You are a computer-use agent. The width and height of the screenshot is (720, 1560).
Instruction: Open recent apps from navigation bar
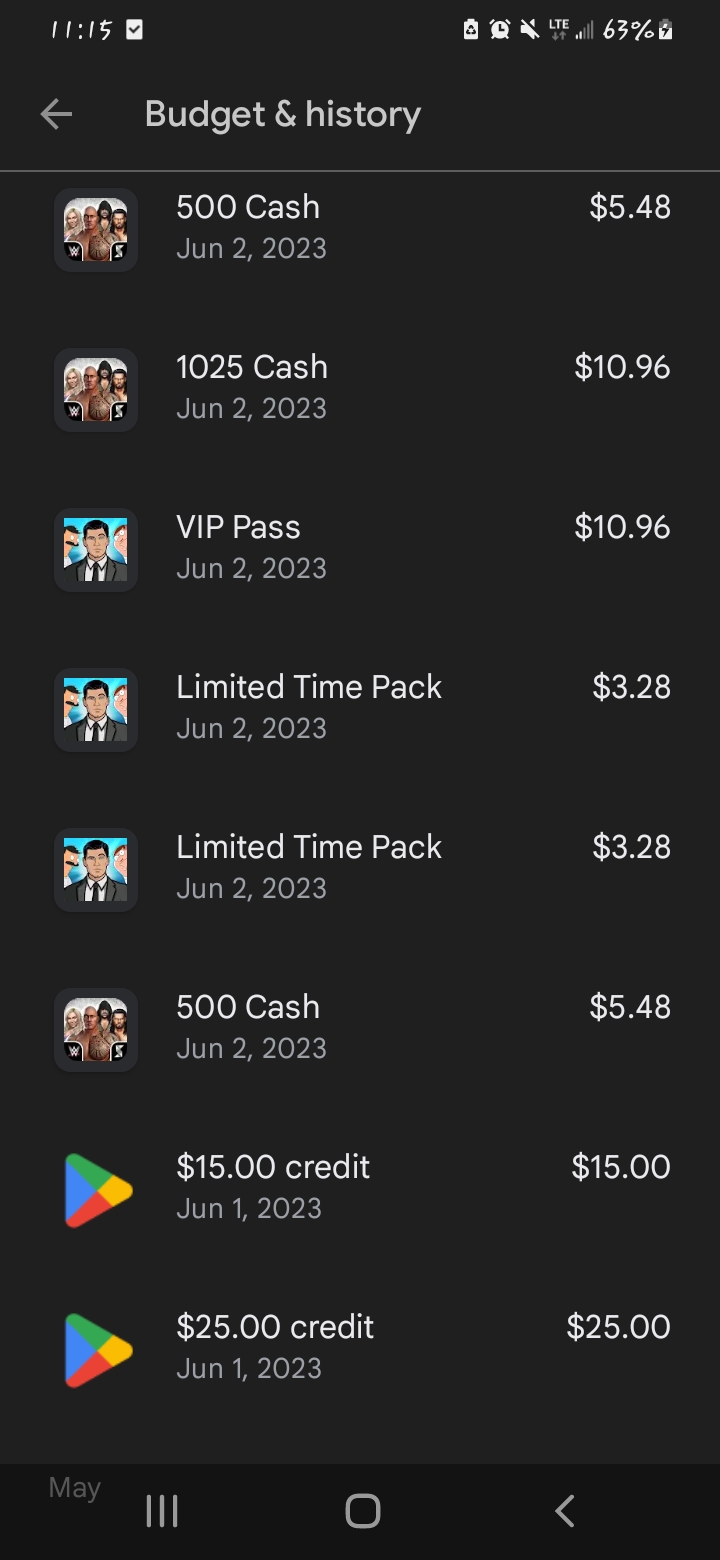[162, 1510]
